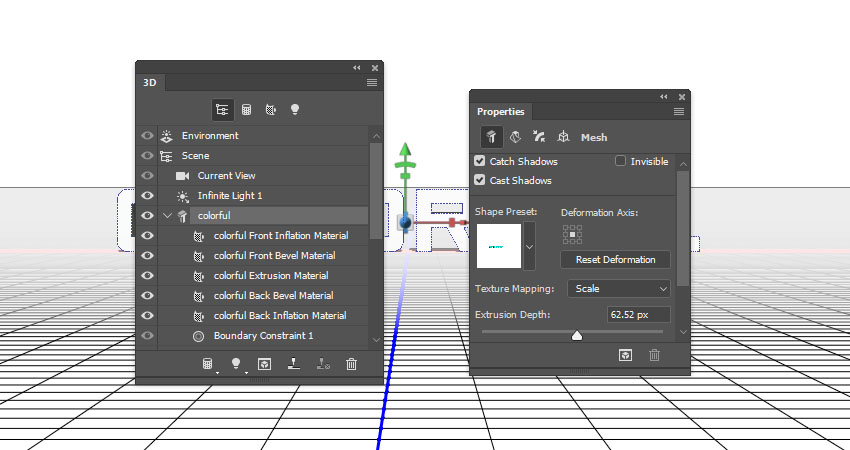Viewport: 850px width, 450px height.
Task: Open Deform properties icon
Action: tap(516, 137)
